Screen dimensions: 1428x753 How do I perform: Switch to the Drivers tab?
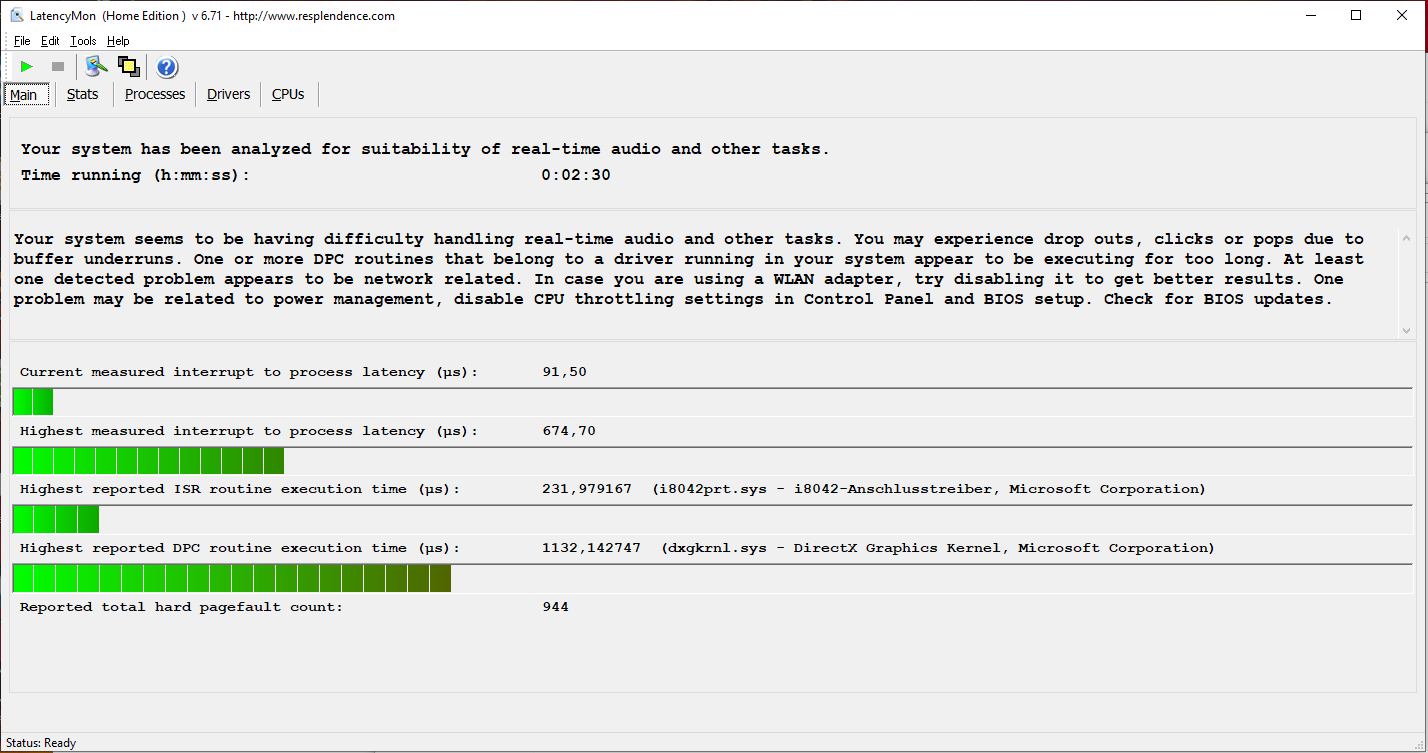(x=229, y=94)
